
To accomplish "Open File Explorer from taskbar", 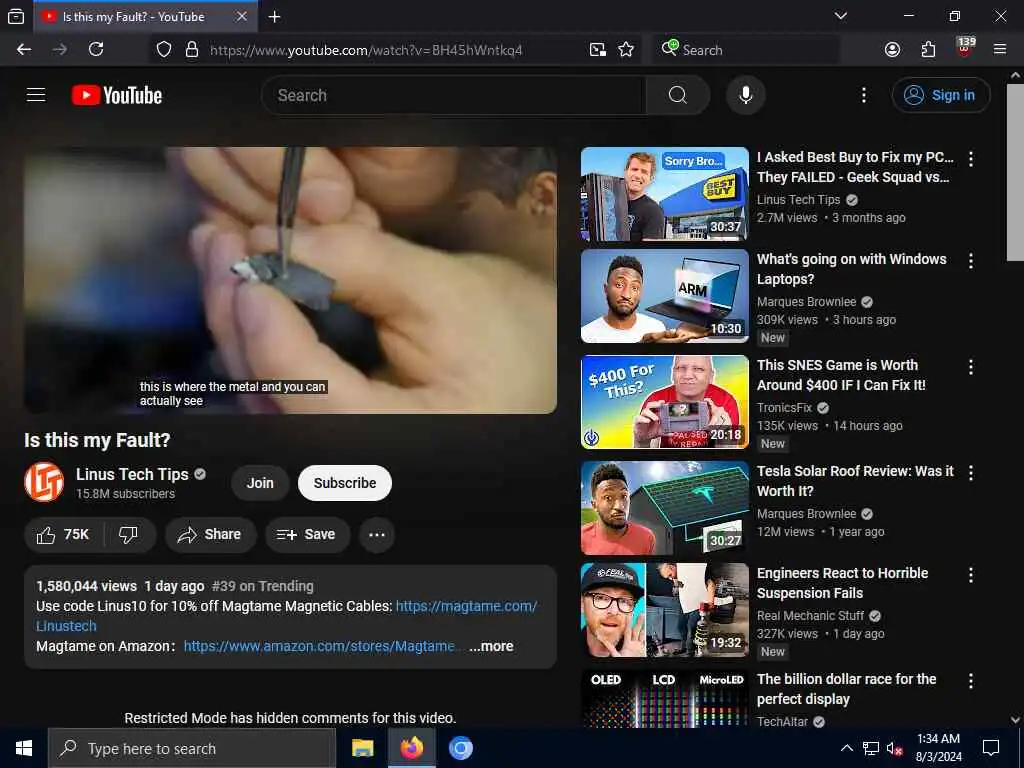I will pos(362,748).
